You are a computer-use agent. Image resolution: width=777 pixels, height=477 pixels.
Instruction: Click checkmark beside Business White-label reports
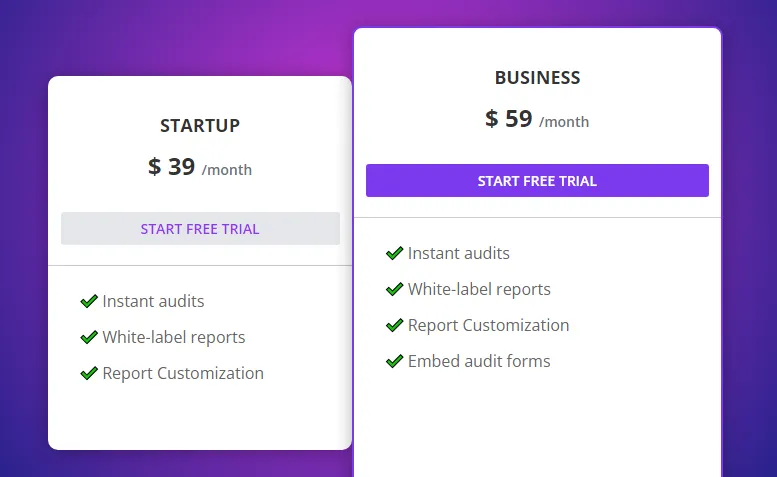[394, 289]
